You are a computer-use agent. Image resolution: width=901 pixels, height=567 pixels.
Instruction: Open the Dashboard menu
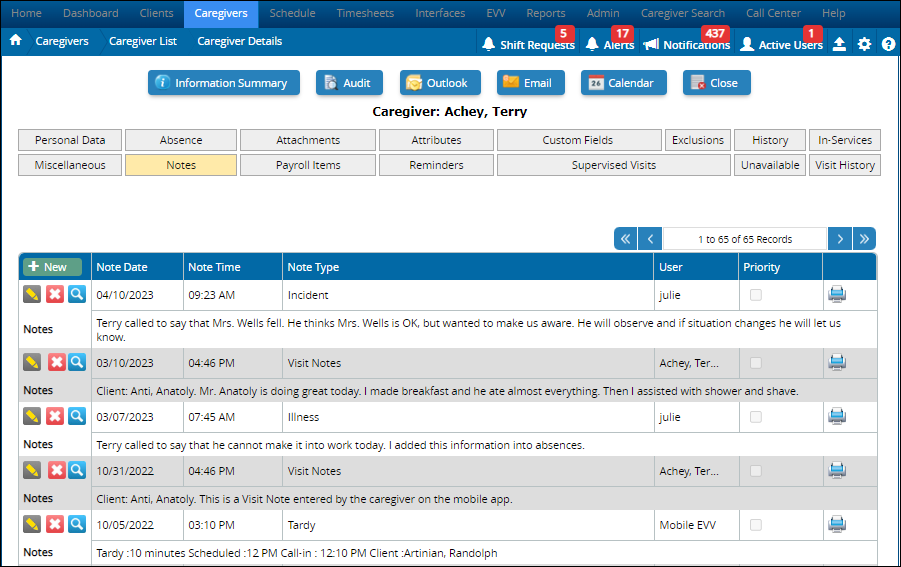[91, 13]
